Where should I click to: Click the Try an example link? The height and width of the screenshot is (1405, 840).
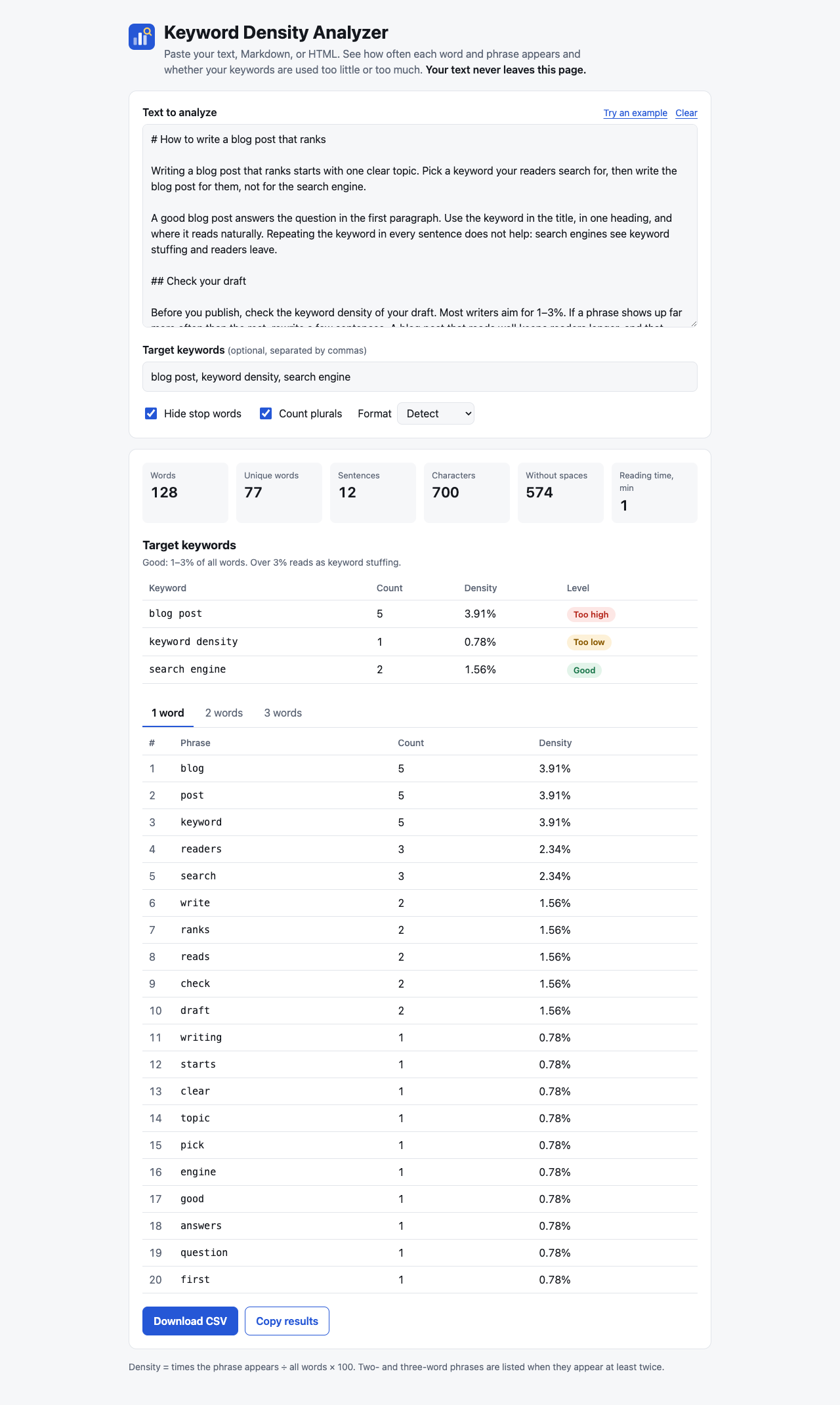[x=635, y=113]
